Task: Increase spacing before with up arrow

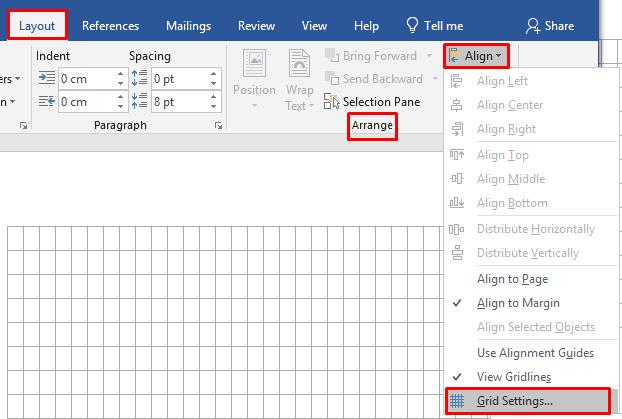Action: [213, 74]
